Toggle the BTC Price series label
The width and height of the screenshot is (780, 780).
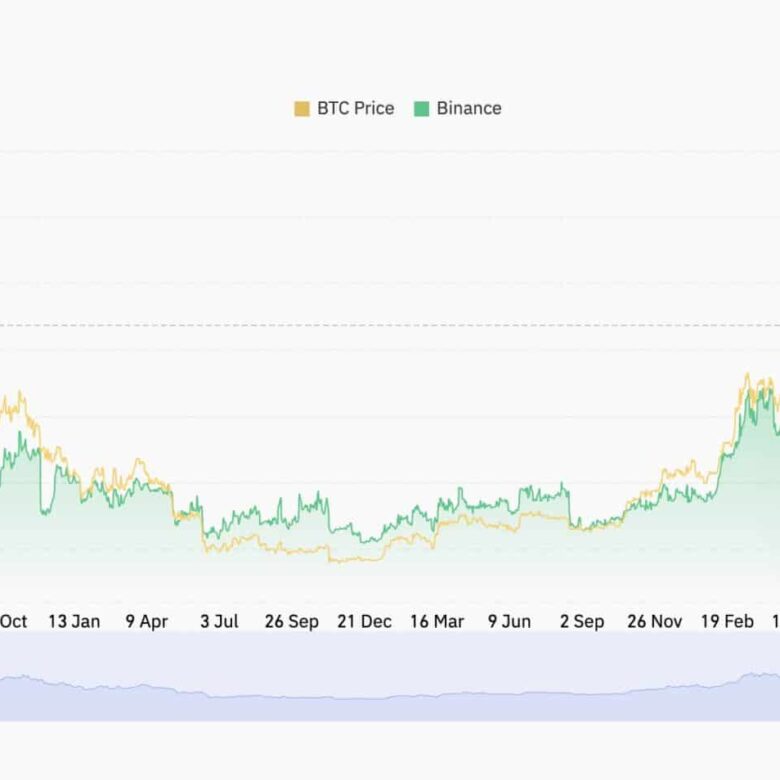tap(355, 109)
